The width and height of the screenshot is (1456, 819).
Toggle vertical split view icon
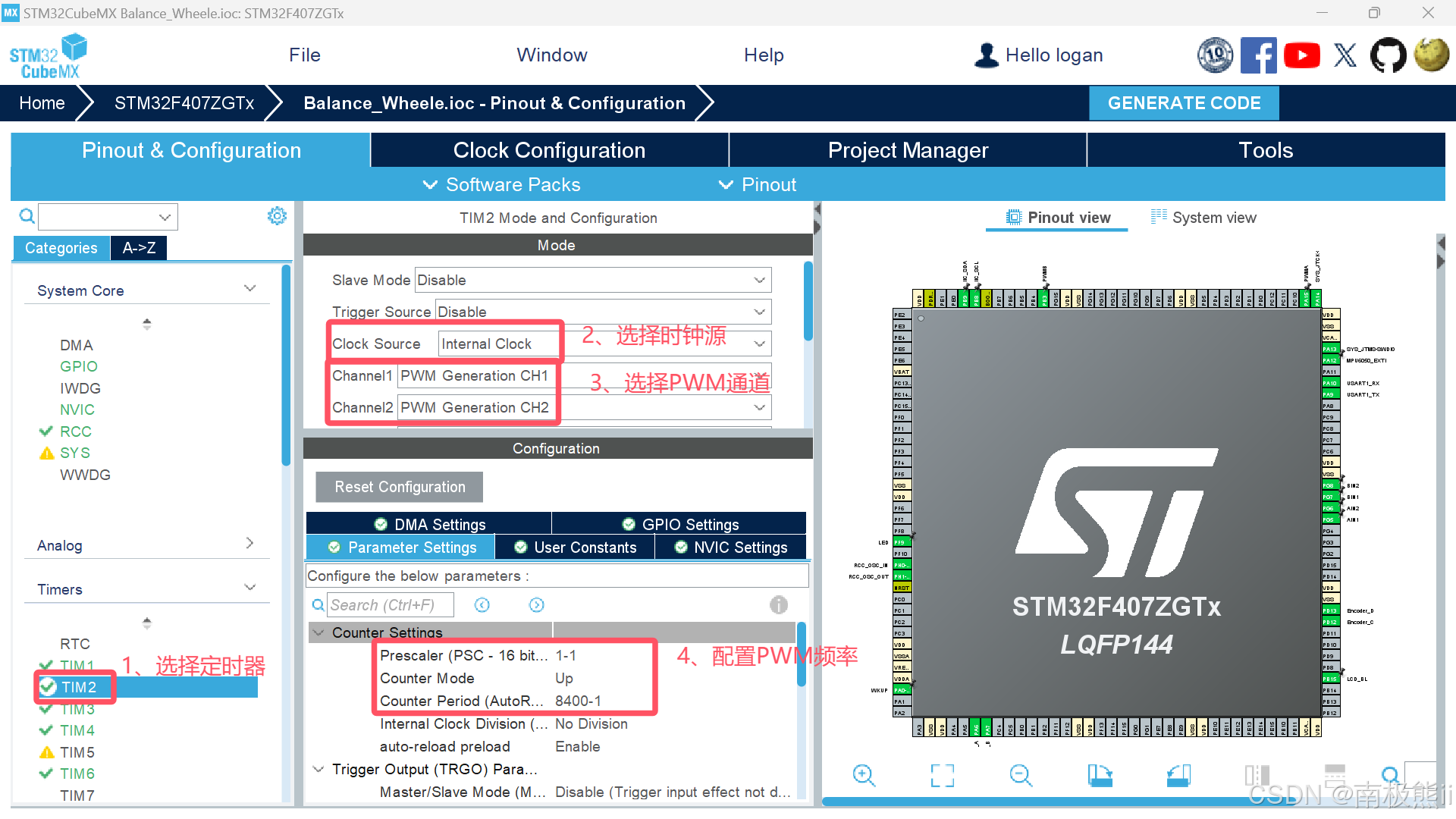[1257, 775]
